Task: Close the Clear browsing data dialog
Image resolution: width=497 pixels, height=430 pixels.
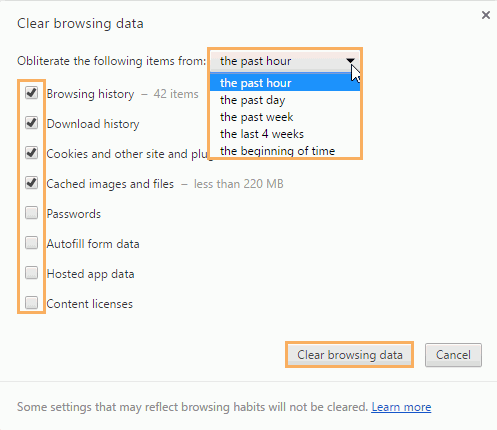Action: click(x=486, y=15)
